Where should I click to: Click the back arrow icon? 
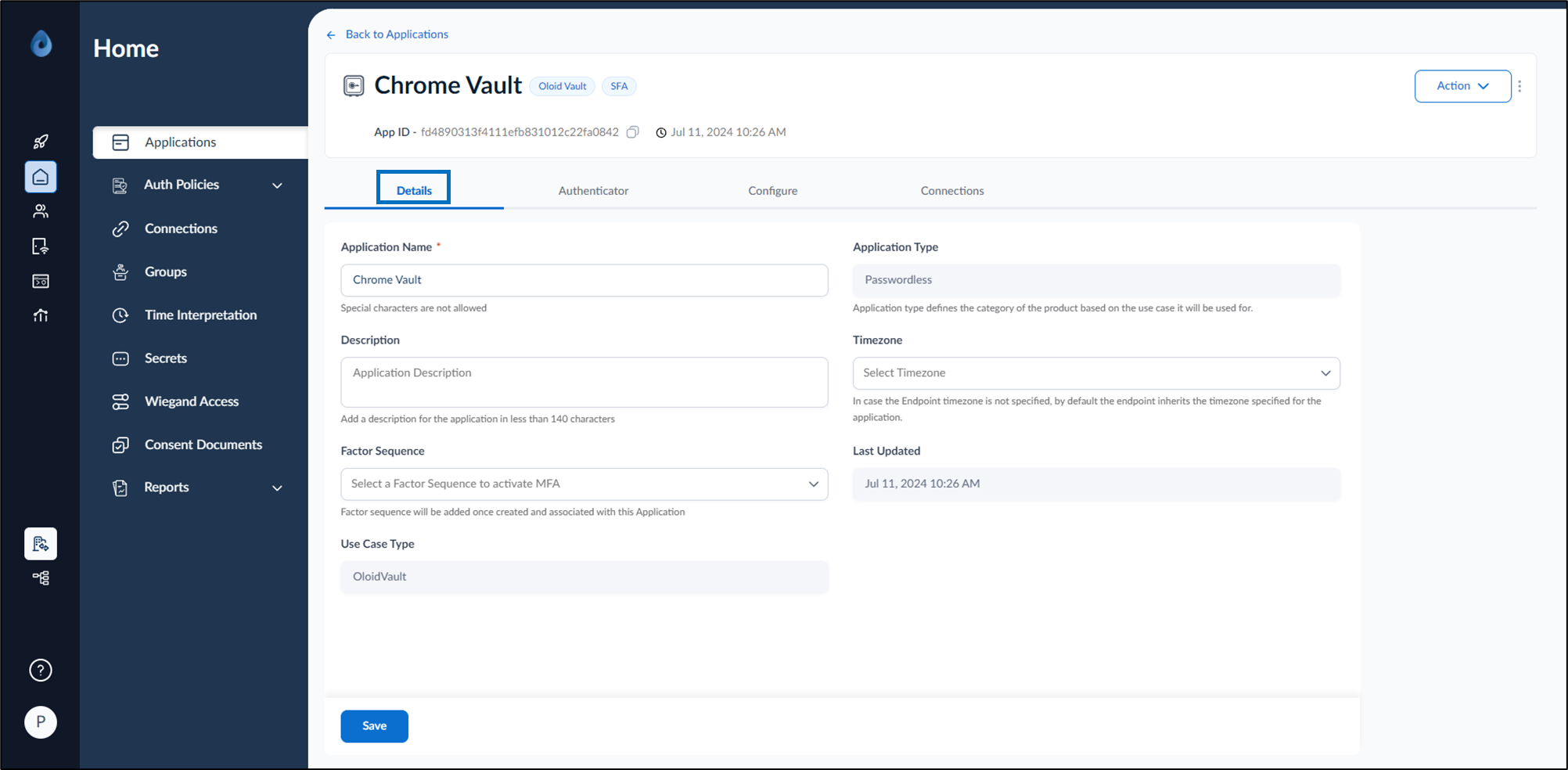pos(331,34)
